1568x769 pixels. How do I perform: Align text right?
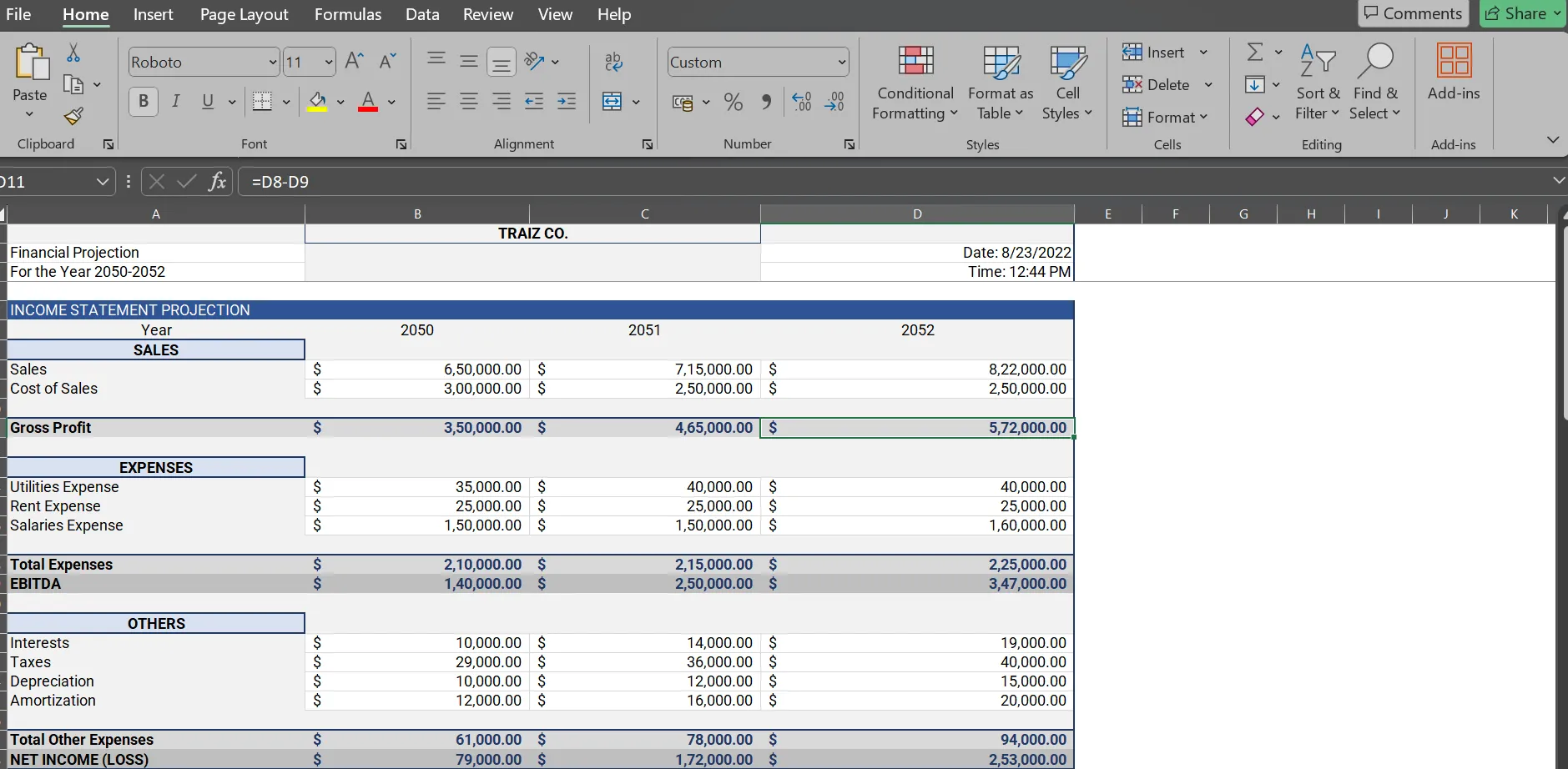[501, 102]
